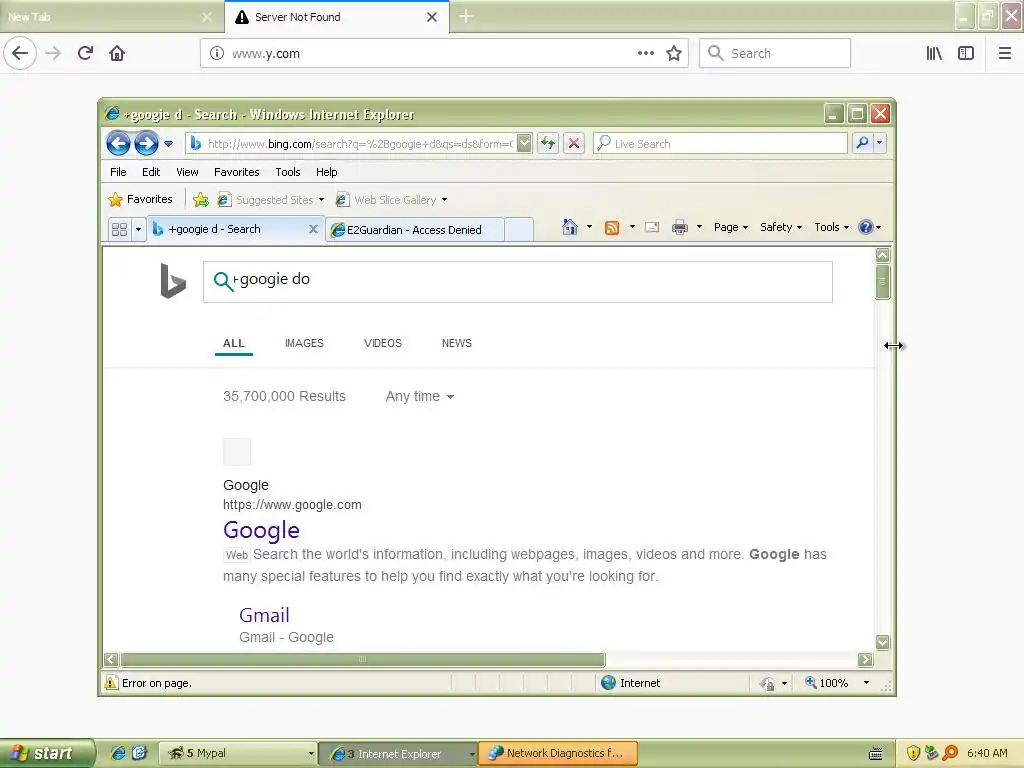1024x768 pixels.
Task: Open the View menu
Action: (x=187, y=172)
